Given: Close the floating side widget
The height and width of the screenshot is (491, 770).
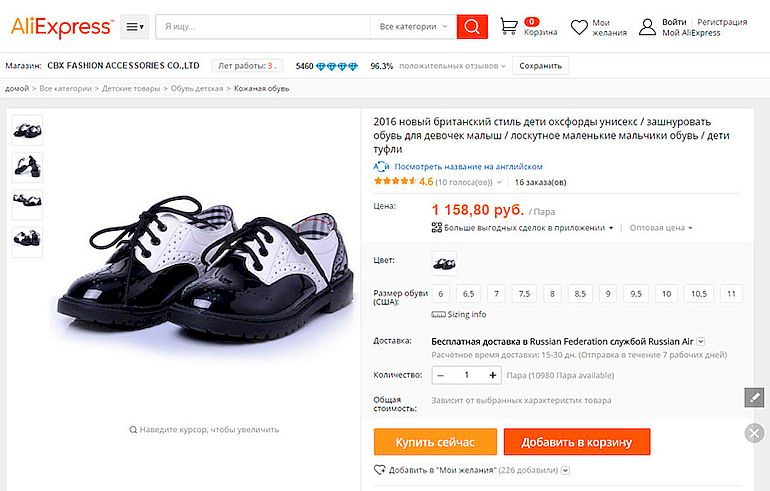Looking at the screenshot, I should (755, 432).
